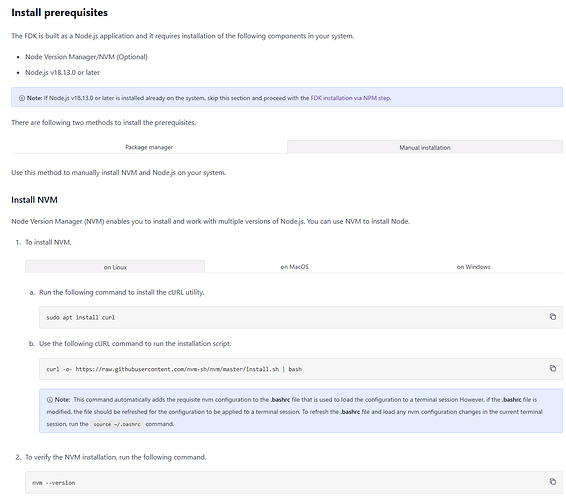Choose the on Linux tab
The height and width of the screenshot is (500, 566).
pyautogui.click(x=115, y=267)
